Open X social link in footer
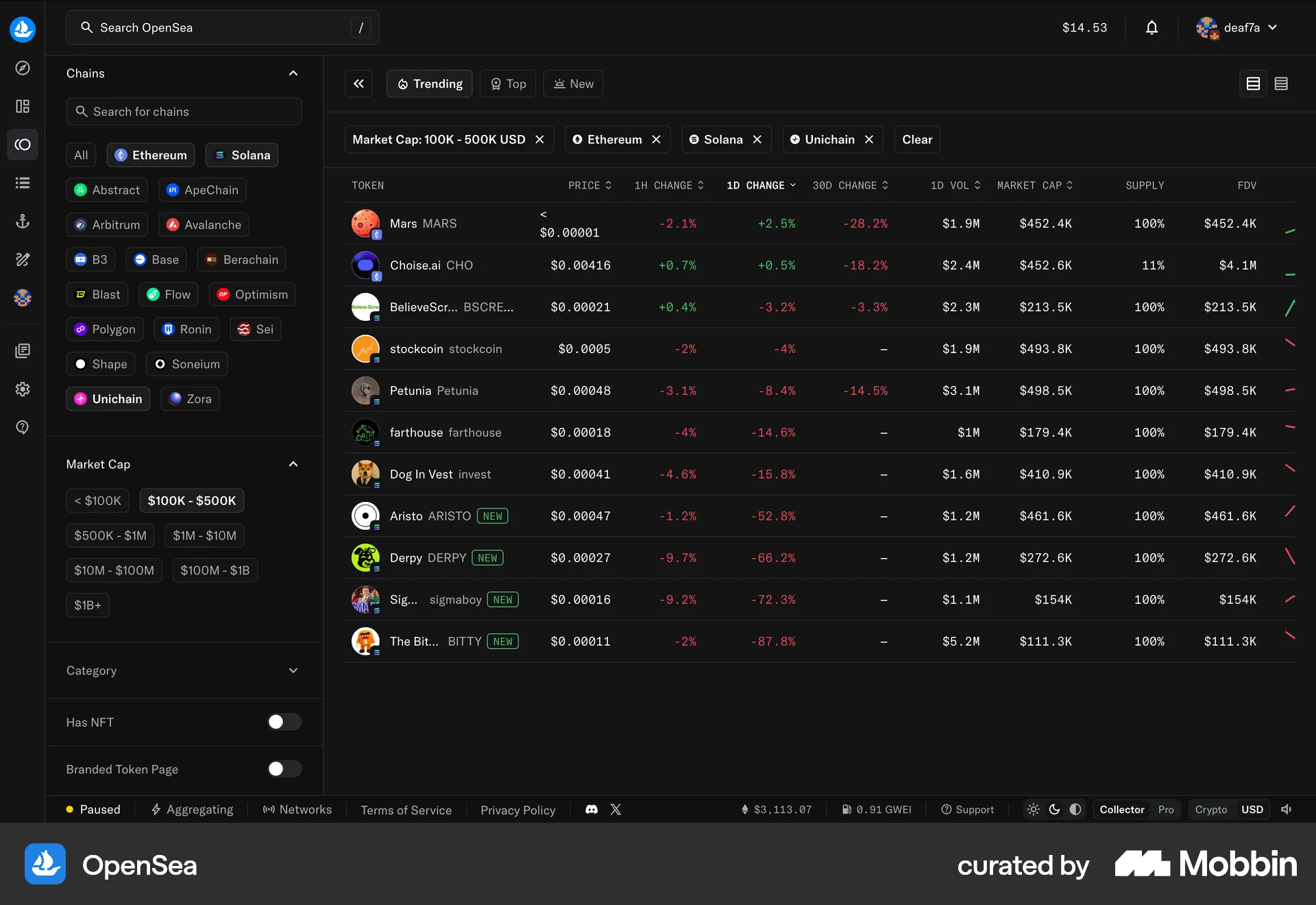1316x905 pixels. pos(616,810)
